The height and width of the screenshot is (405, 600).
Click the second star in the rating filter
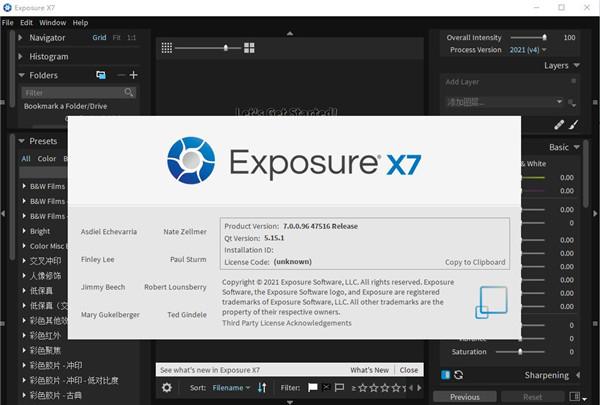374,388
